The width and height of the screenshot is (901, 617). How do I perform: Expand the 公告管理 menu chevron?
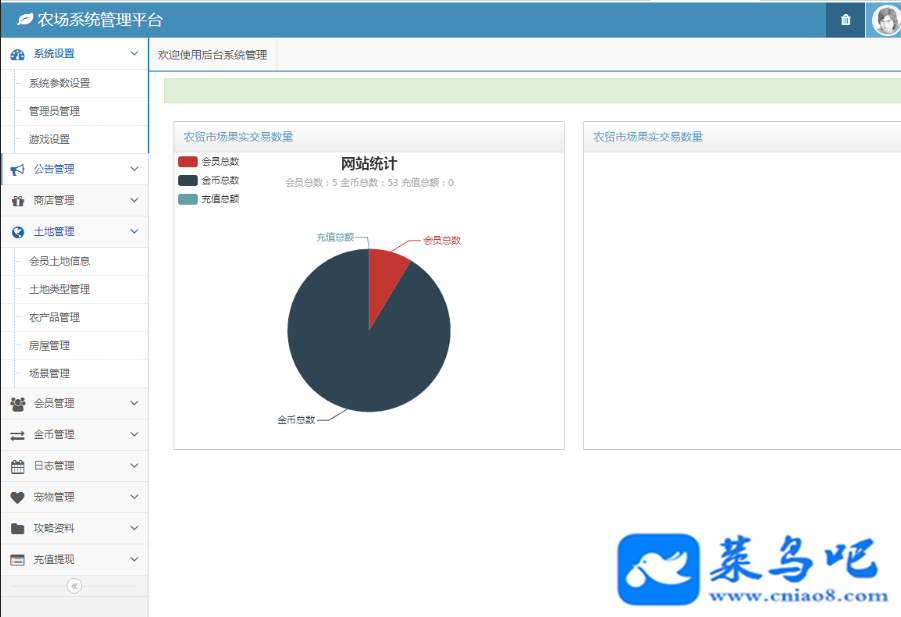tap(134, 169)
